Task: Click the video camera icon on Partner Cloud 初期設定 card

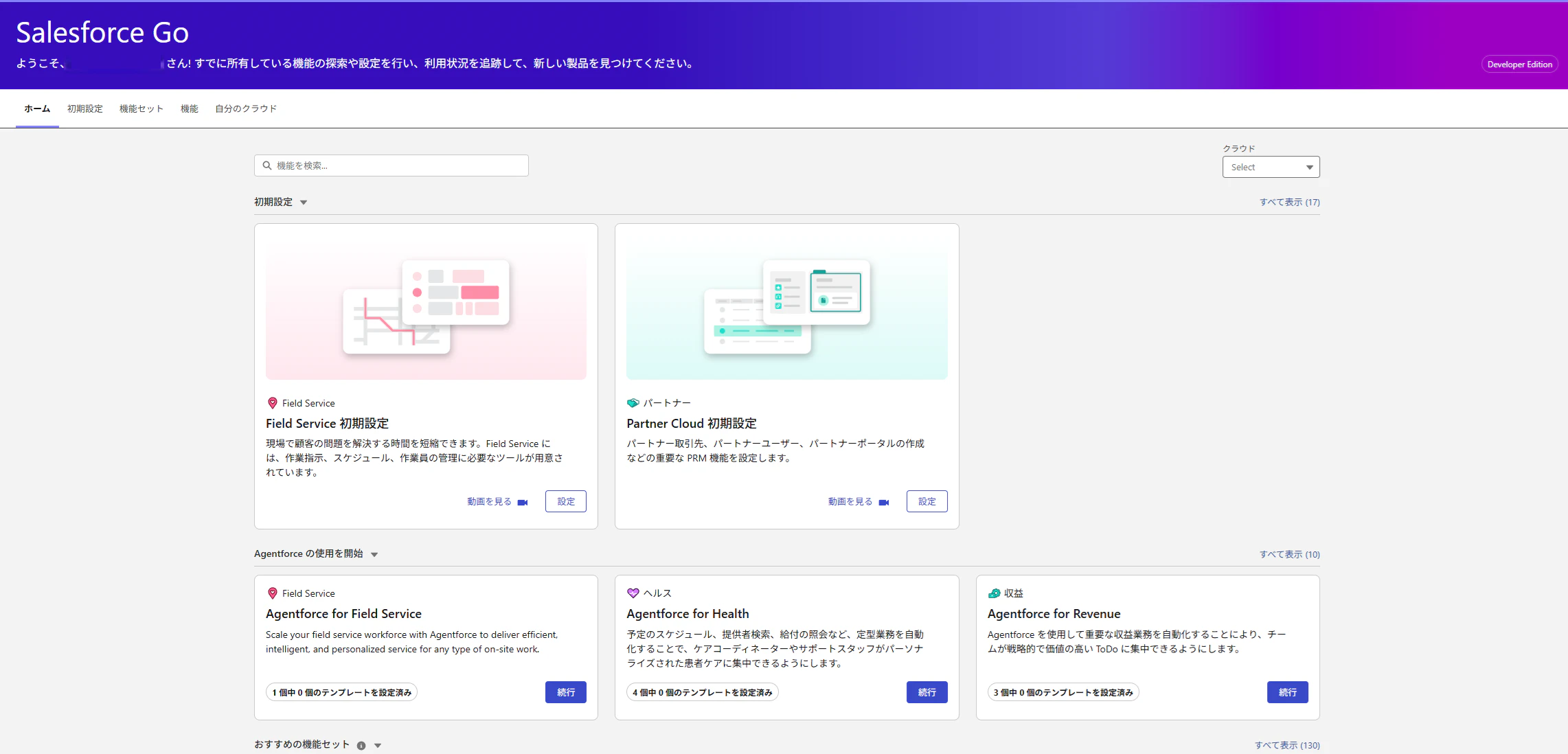Action: pyautogui.click(x=884, y=503)
